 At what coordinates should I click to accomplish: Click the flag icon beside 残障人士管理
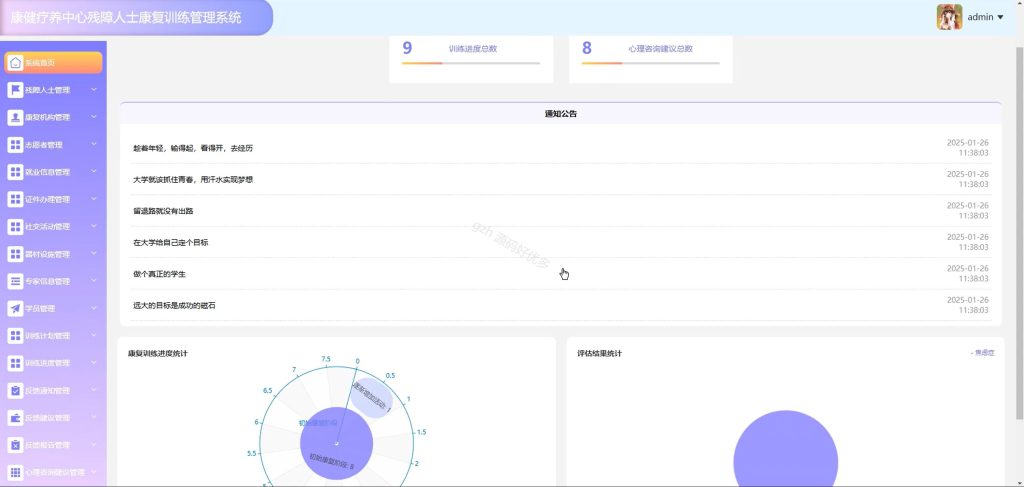[x=15, y=90]
